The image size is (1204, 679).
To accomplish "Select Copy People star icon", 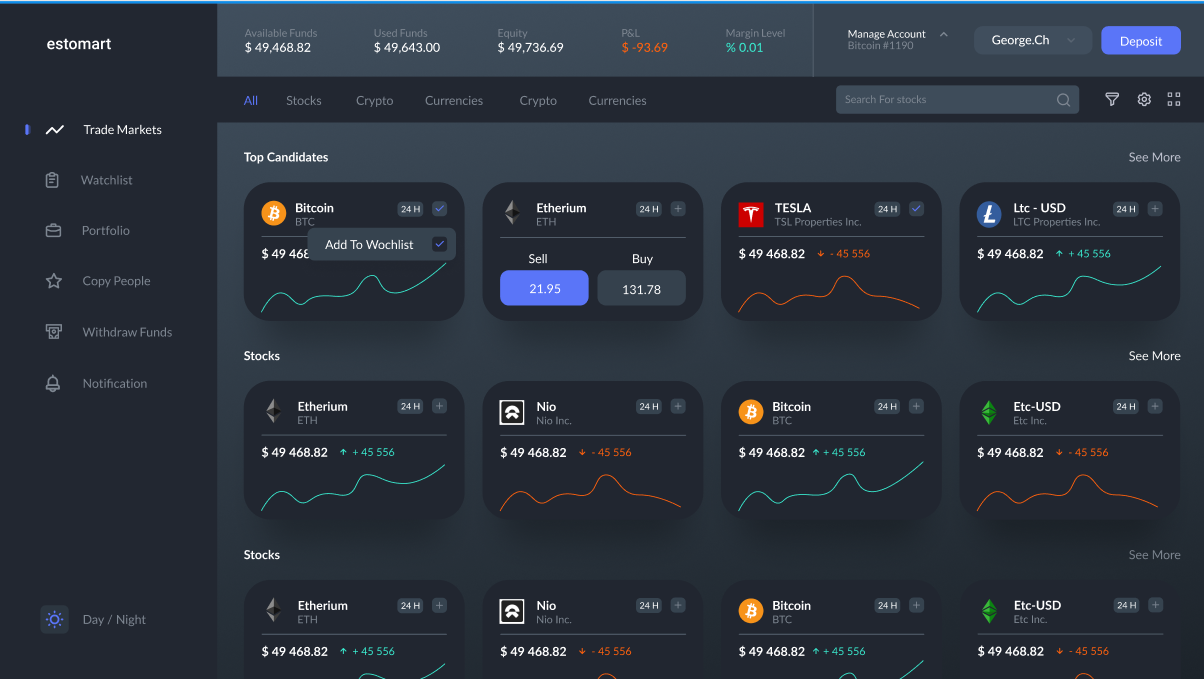I will point(54,281).
